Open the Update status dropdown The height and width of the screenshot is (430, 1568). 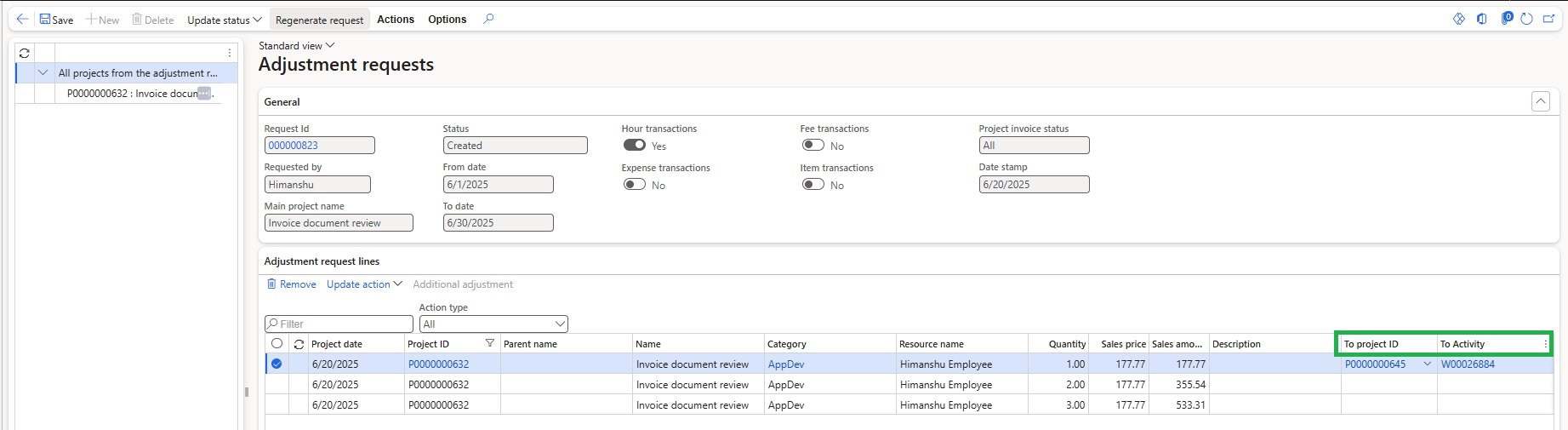point(224,20)
